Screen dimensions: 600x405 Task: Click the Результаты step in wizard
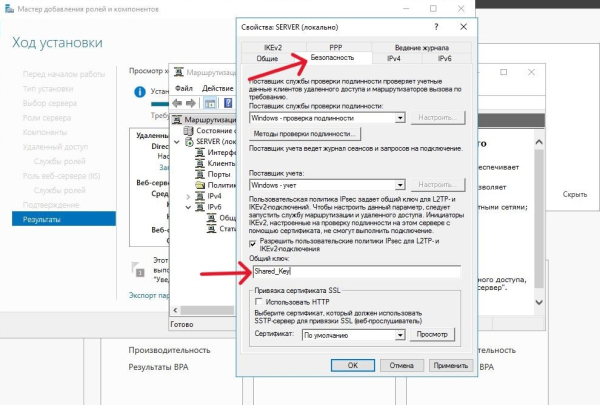[x=64, y=219]
